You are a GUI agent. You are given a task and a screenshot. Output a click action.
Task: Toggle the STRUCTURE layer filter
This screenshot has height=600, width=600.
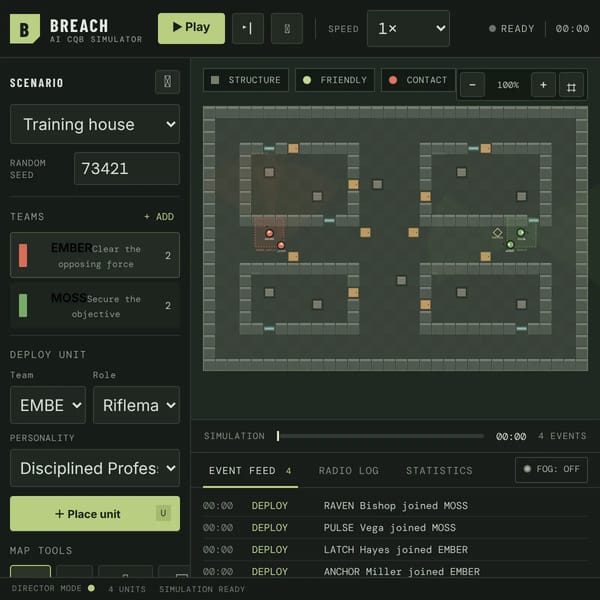246,80
